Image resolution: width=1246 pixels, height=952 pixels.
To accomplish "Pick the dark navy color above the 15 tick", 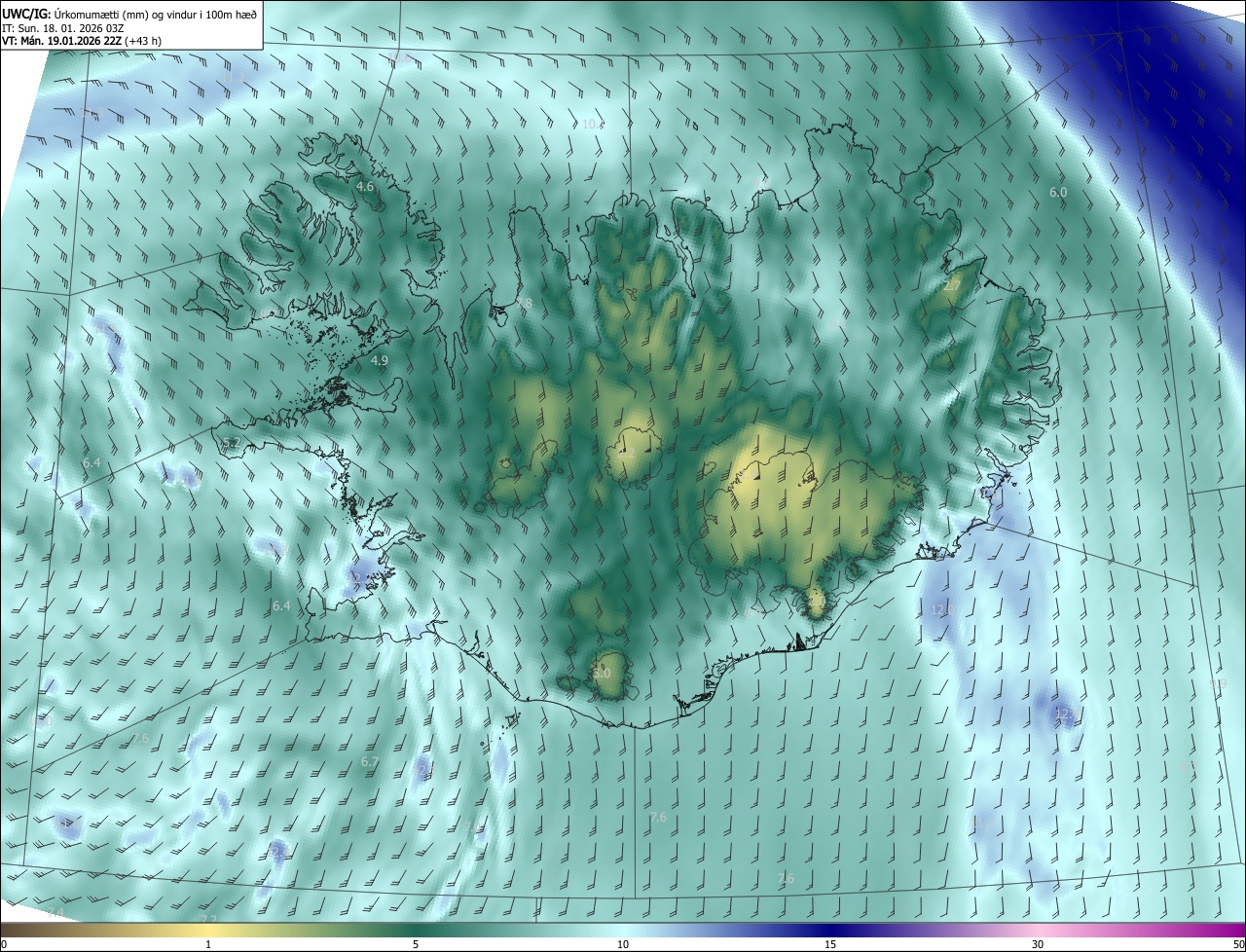I will [830, 930].
